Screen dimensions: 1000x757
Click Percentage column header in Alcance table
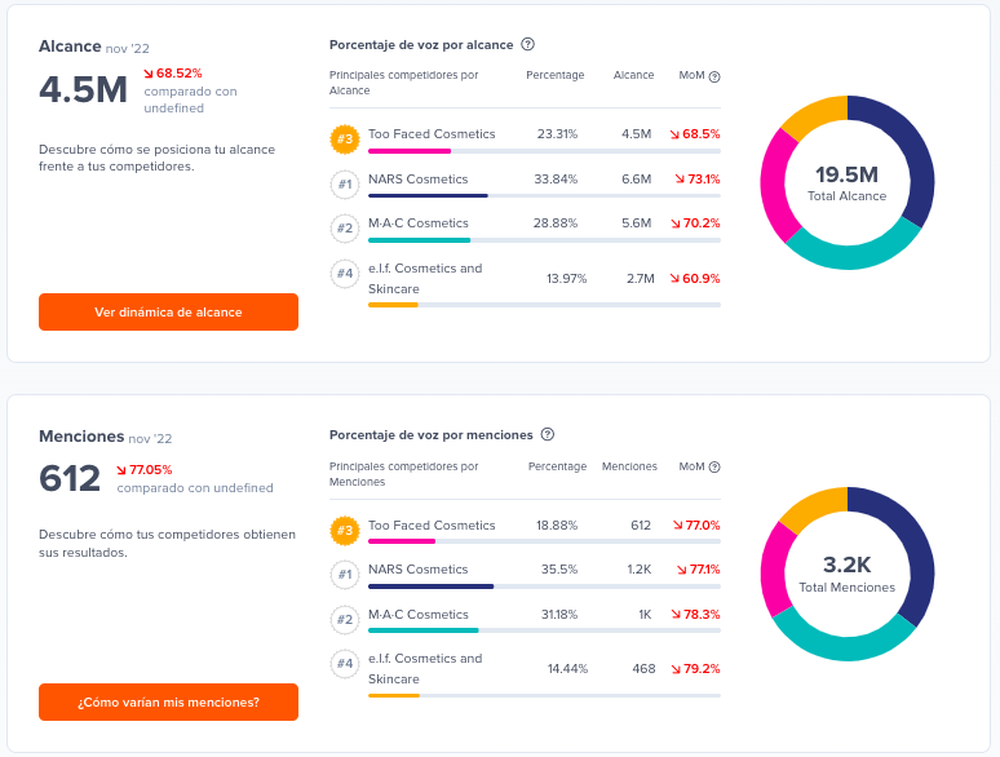[x=555, y=75]
